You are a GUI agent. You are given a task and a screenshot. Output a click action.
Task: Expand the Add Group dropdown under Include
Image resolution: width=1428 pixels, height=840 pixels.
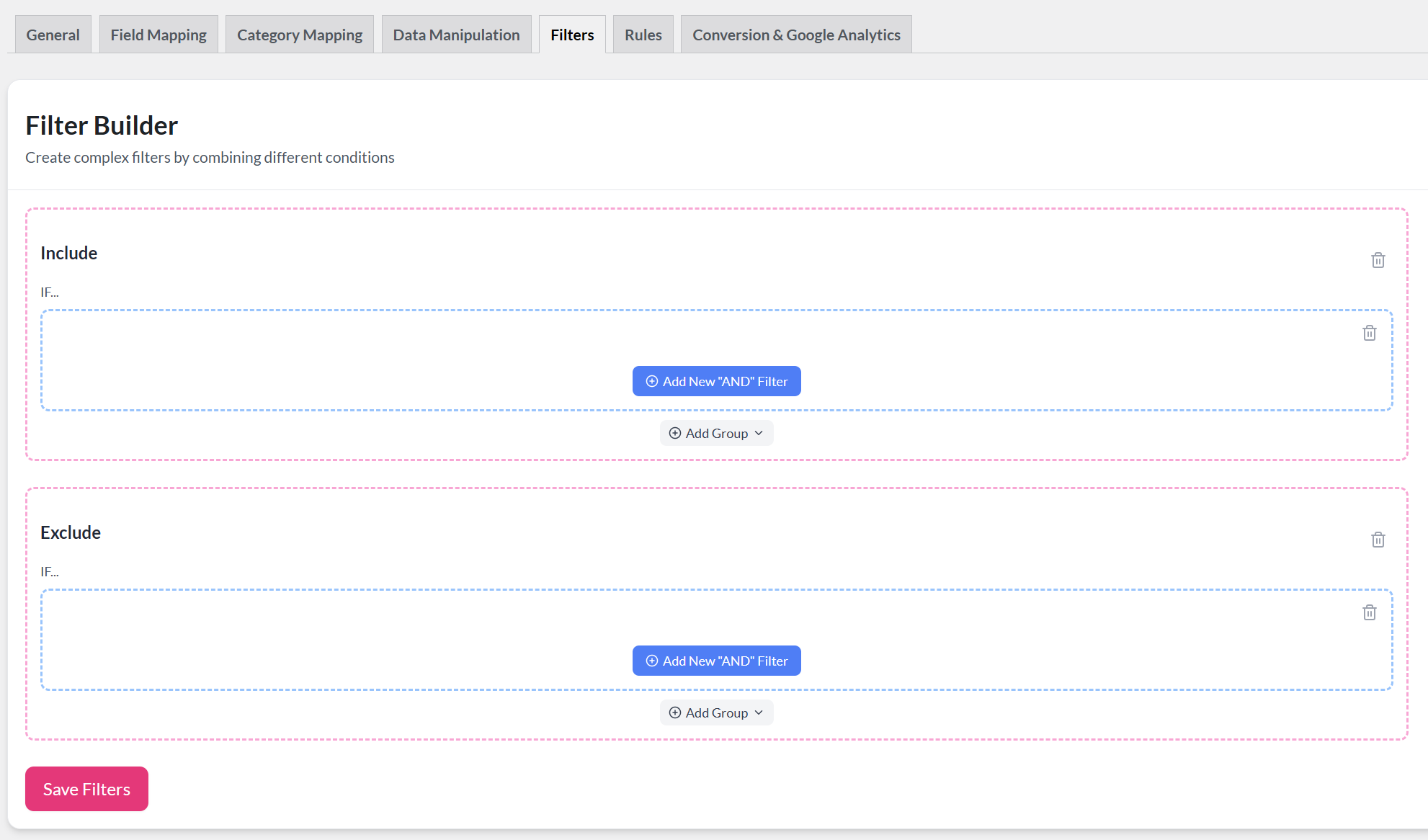click(716, 433)
